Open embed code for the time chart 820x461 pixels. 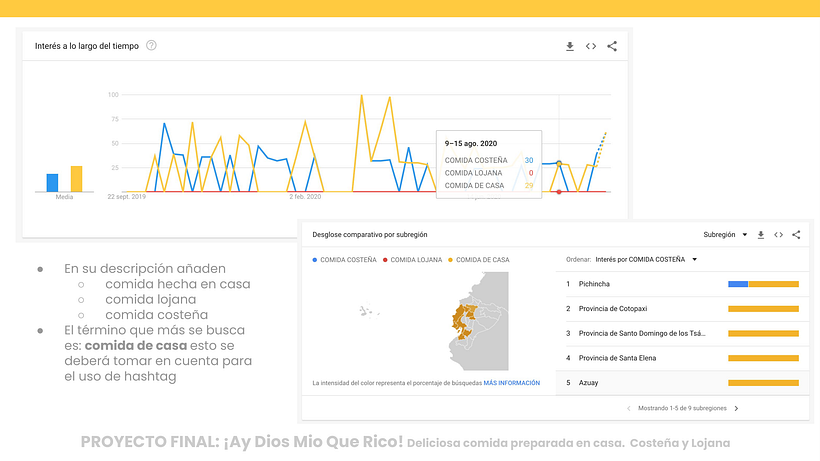[591, 46]
